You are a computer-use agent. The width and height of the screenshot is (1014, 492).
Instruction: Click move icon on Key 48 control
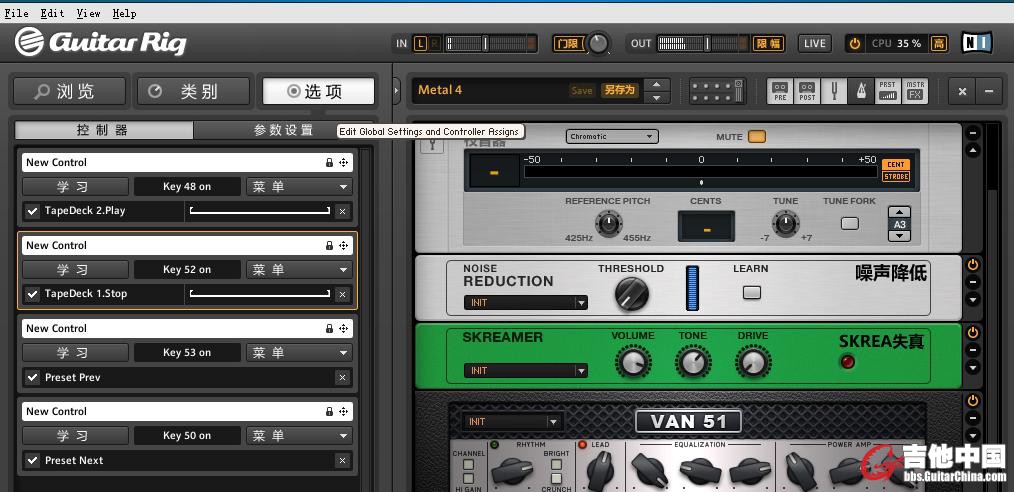pos(344,163)
